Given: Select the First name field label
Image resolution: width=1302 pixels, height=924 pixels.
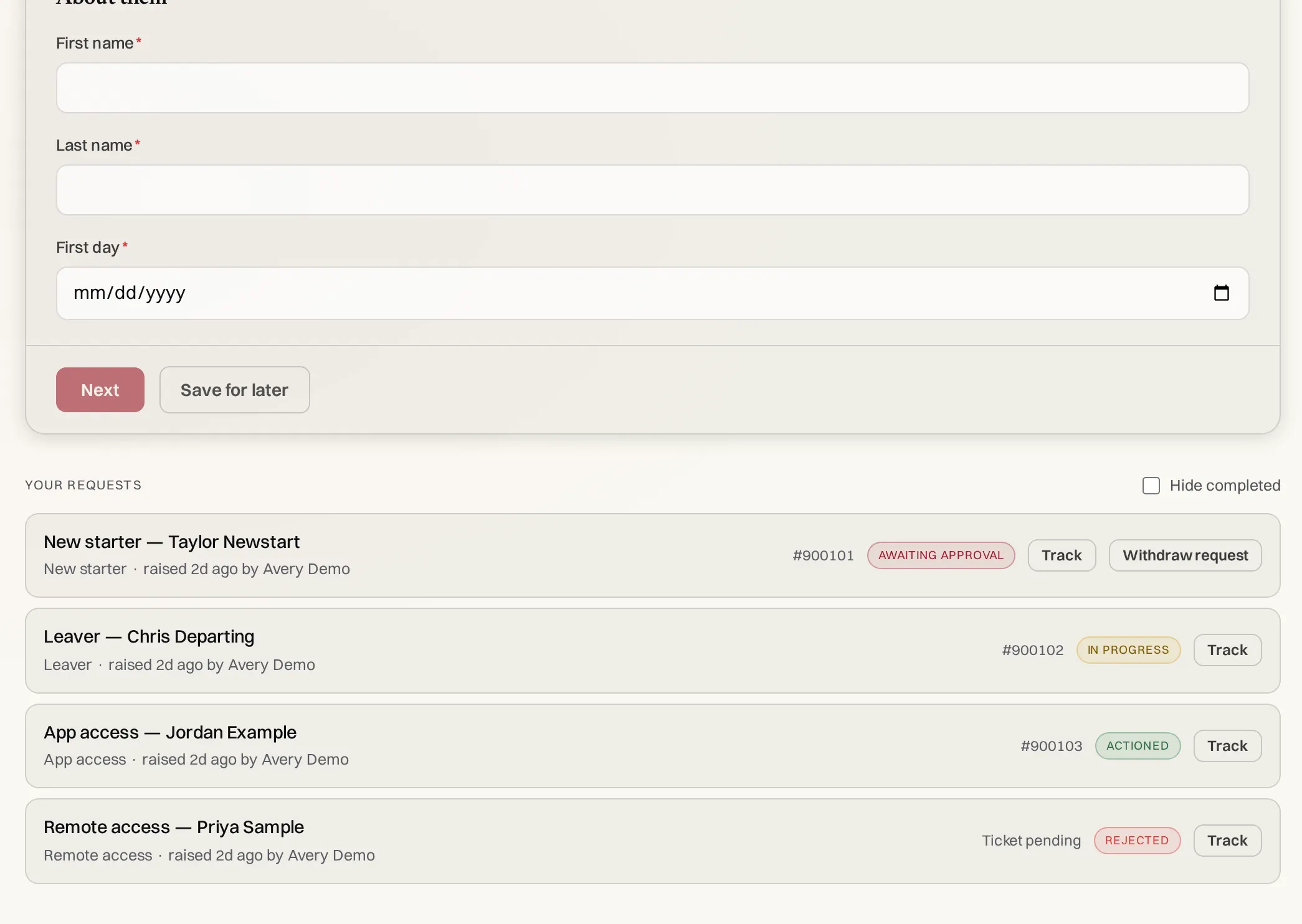Looking at the screenshot, I should 95,43.
